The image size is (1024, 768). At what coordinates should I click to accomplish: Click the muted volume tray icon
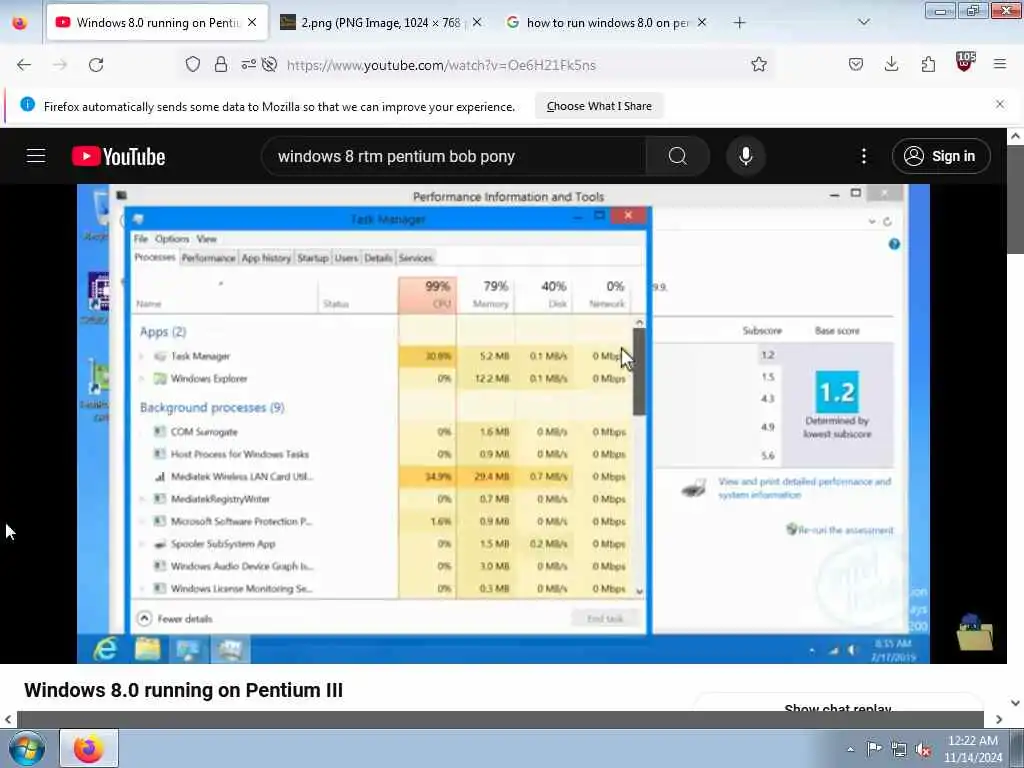(923, 750)
